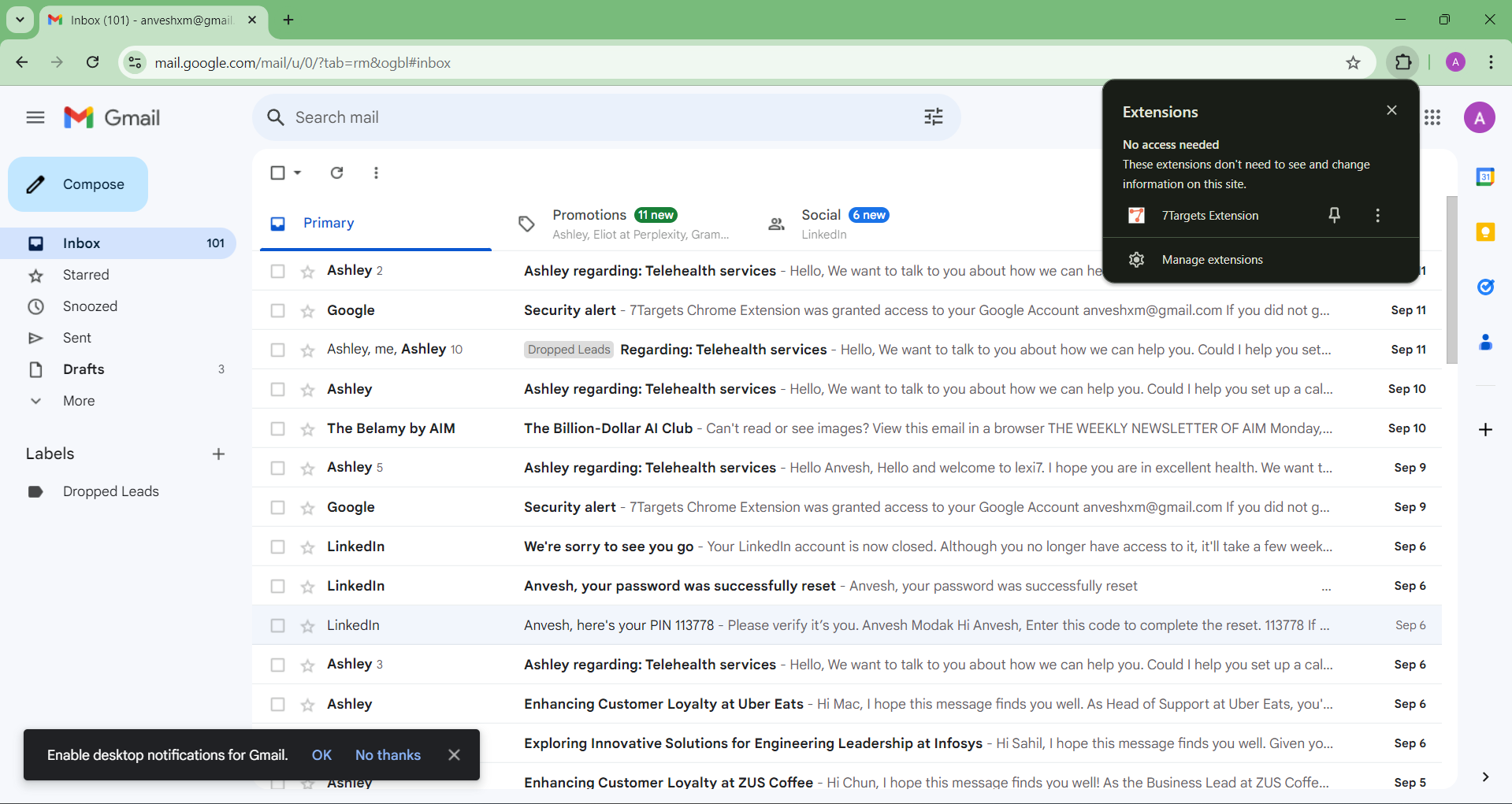The image size is (1512, 804).
Task: Check the box for The Belamy by AIM email
Action: pos(277,428)
